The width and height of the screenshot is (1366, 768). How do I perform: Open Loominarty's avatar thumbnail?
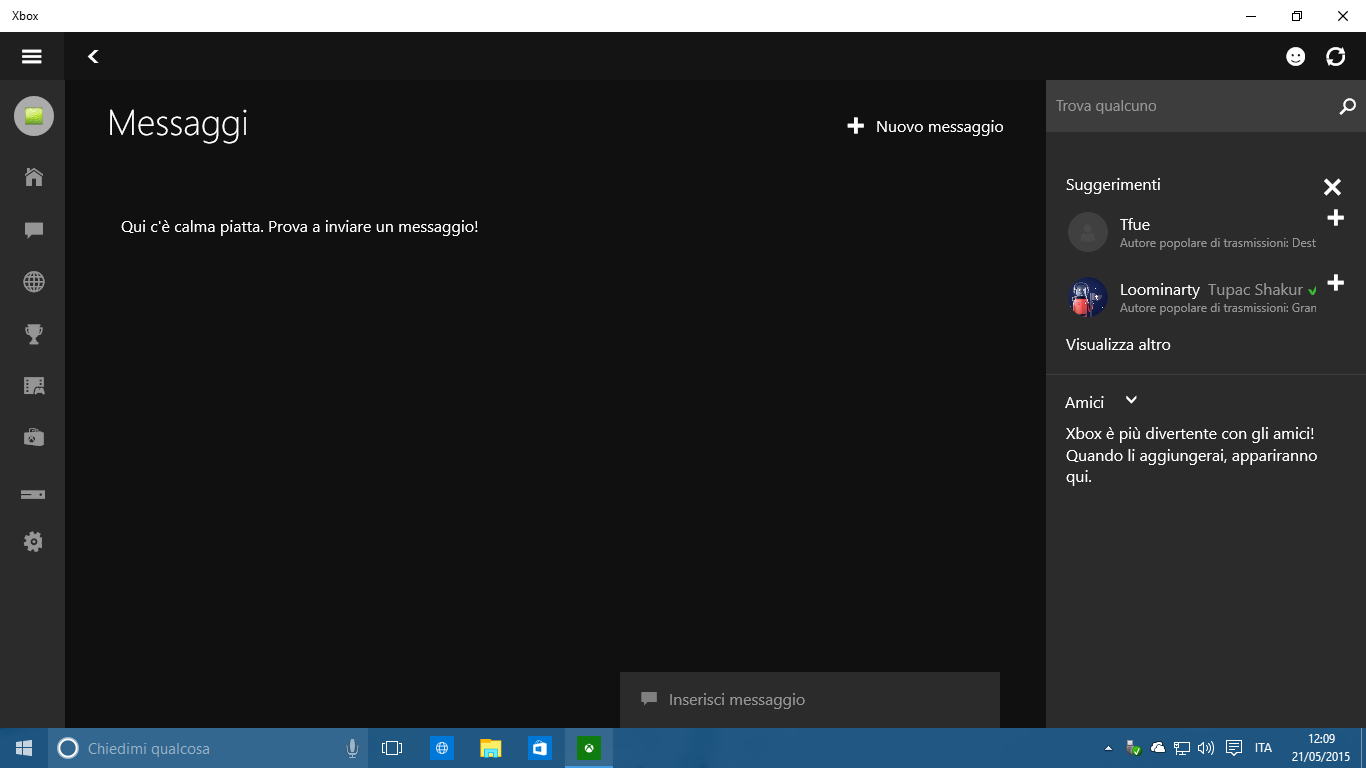1088,297
